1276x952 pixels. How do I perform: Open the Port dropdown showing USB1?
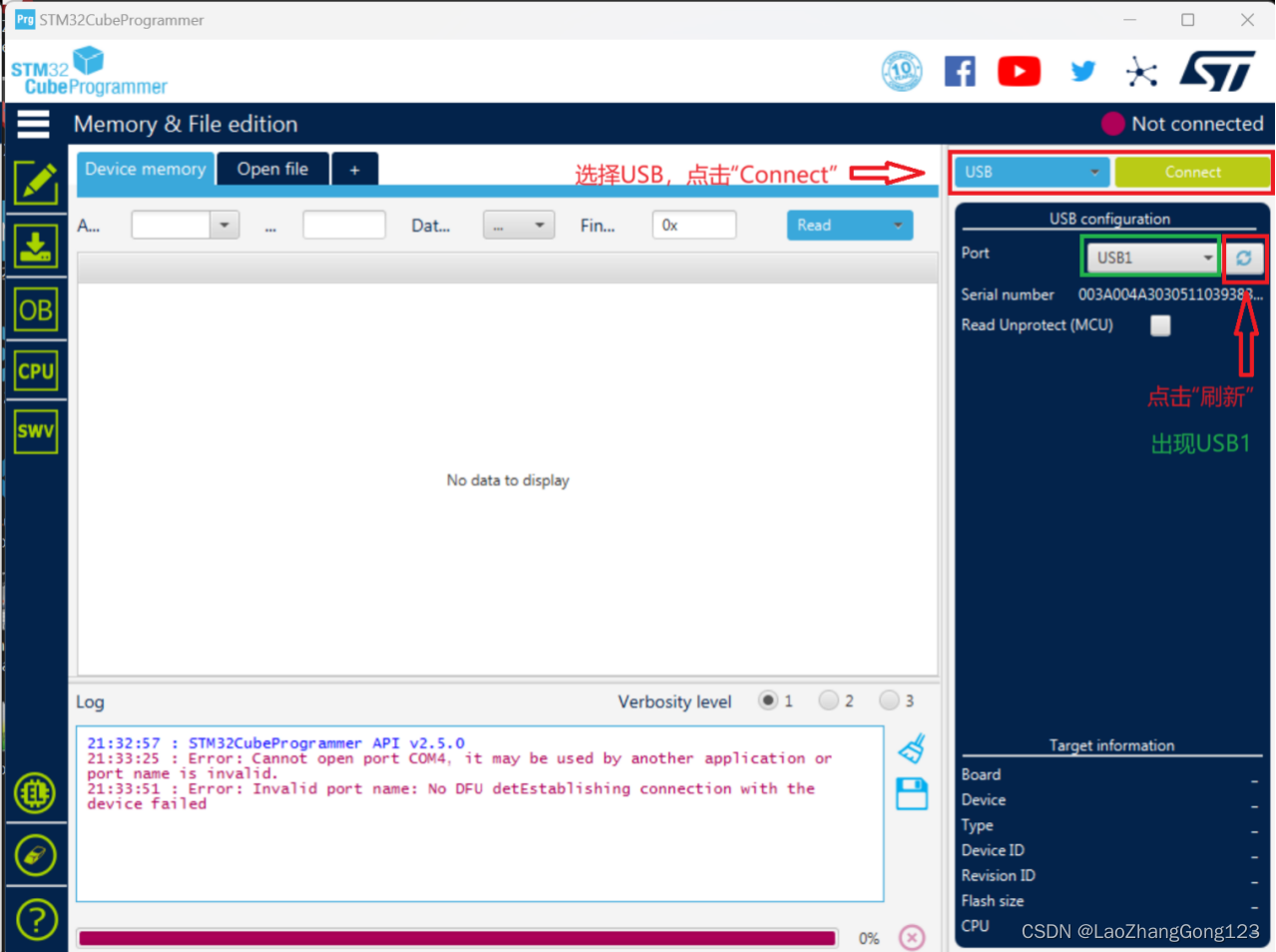1149,257
